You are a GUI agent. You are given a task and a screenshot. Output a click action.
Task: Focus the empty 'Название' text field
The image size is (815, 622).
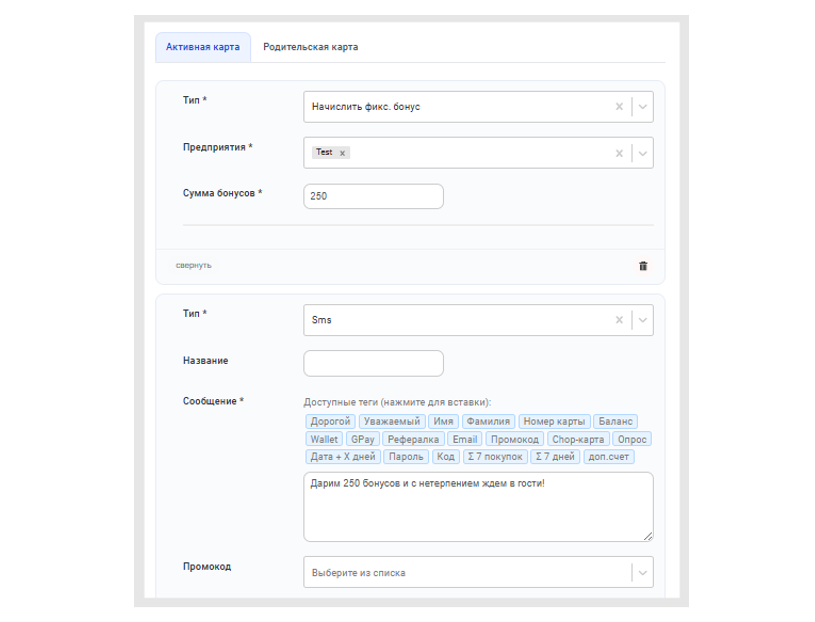[x=373, y=363]
